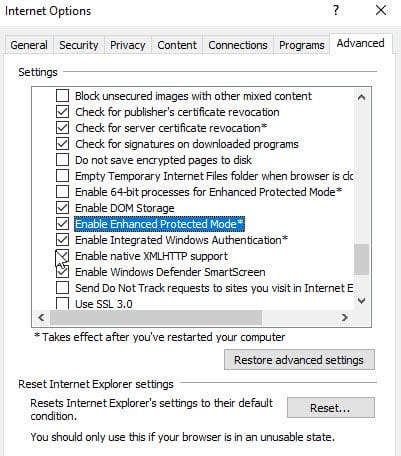Image resolution: width=401 pixels, height=456 pixels.
Task: Uncheck Enable DOM Storage
Action: point(62,208)
